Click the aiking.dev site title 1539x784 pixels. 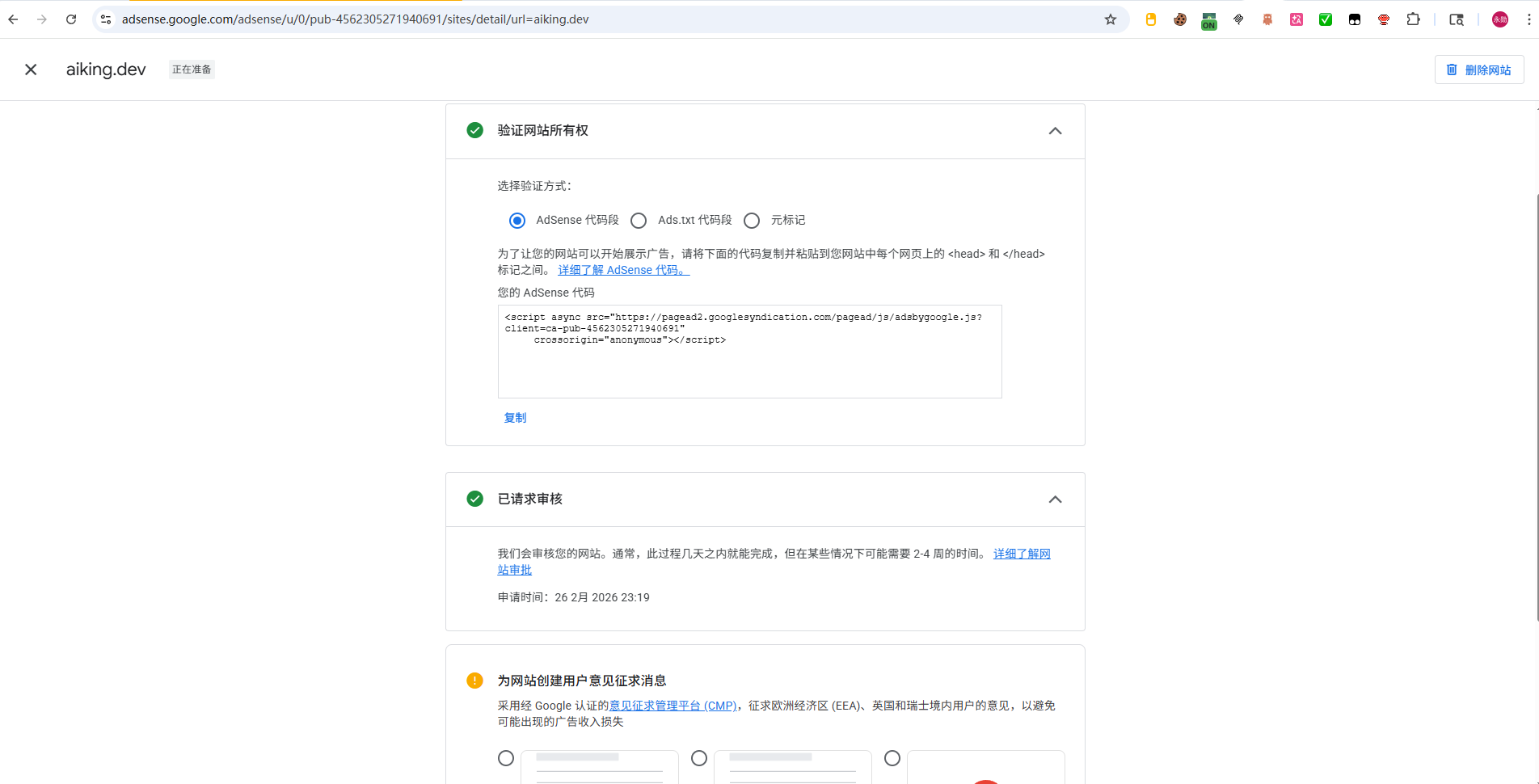(x=106, y=70)
